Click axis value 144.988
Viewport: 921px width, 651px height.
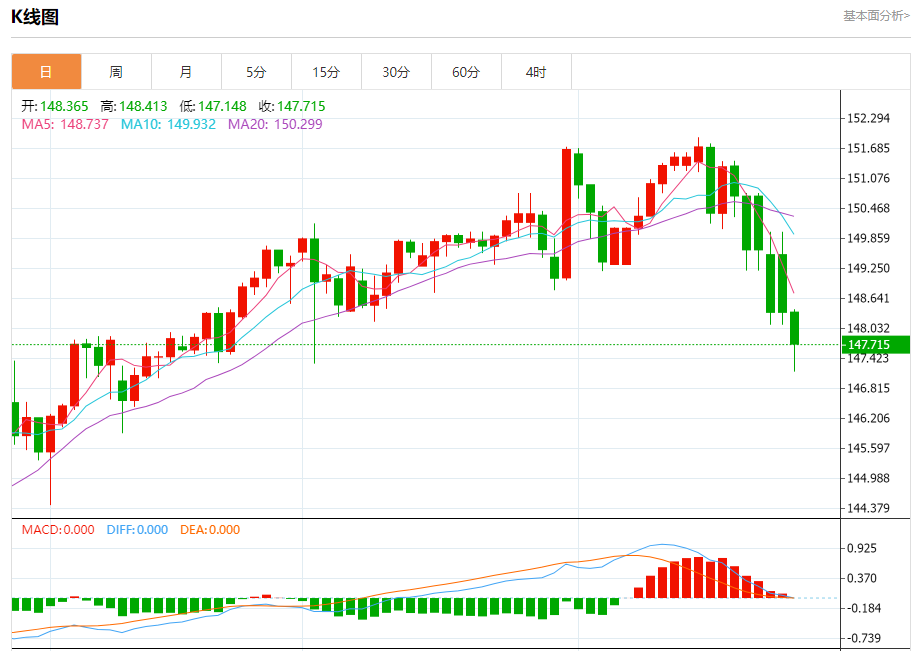click(868, 478)
